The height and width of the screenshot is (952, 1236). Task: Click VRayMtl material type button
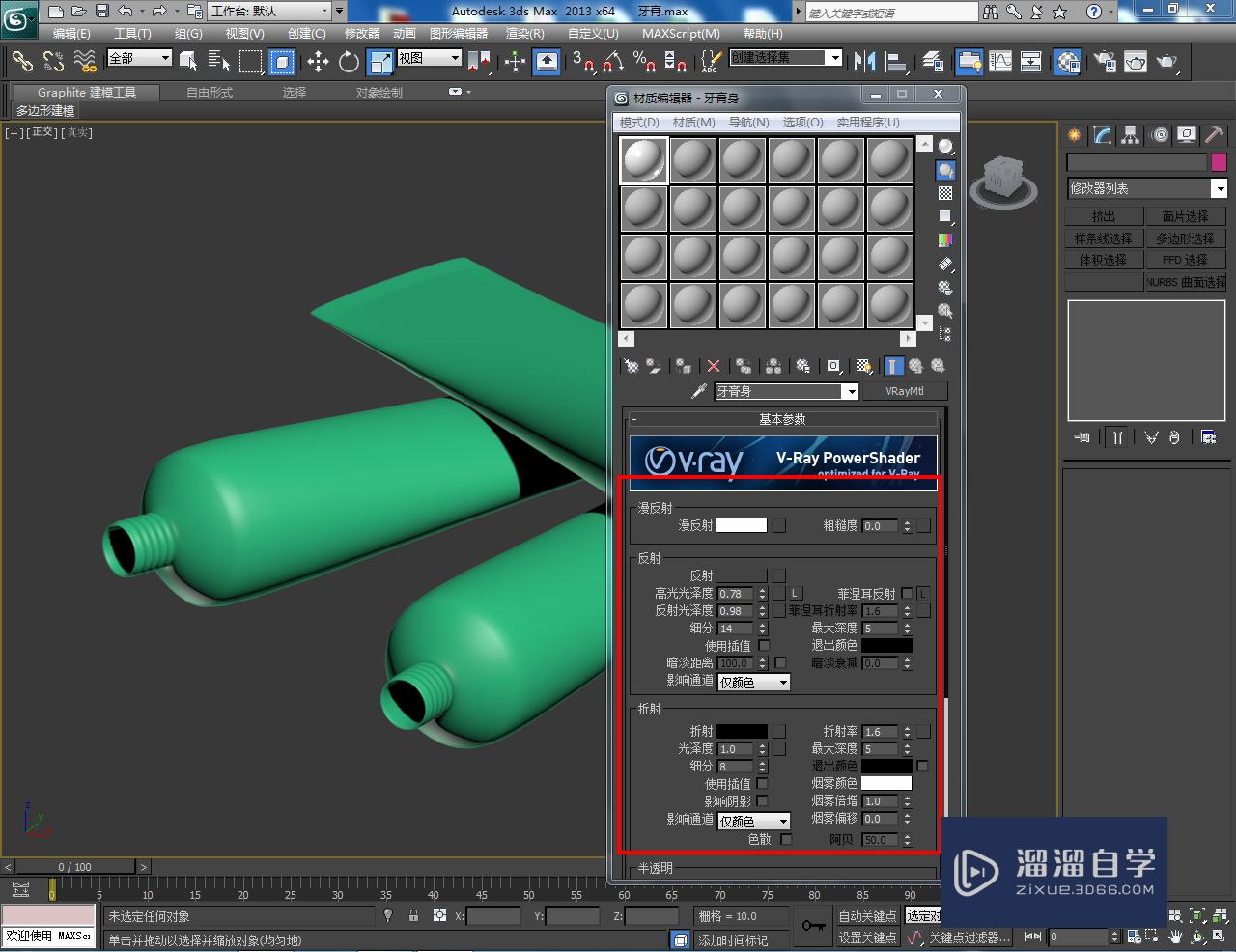coord(905,391)
